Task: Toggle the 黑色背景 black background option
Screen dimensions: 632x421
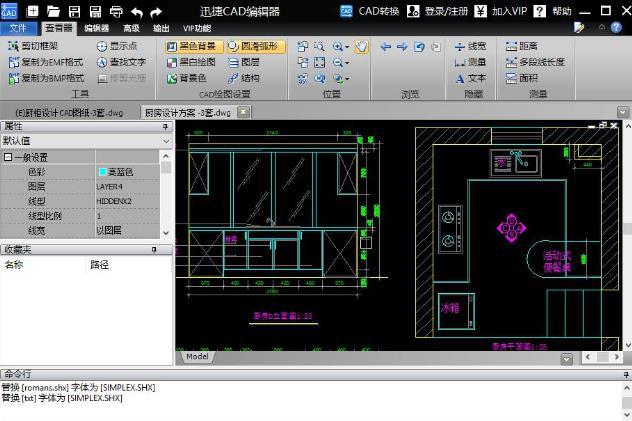Action: pos(194,47)
